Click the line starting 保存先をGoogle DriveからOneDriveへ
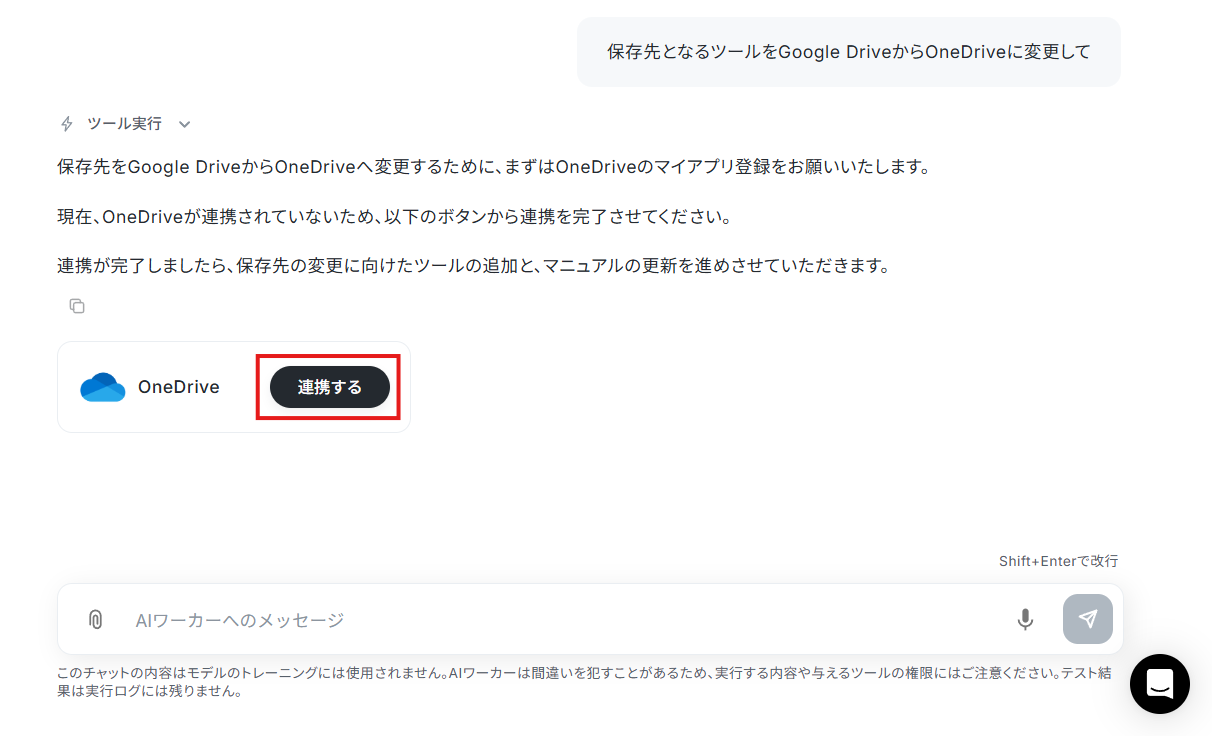The width and height of the screenshot is (1212, 736). pos(494,166)
